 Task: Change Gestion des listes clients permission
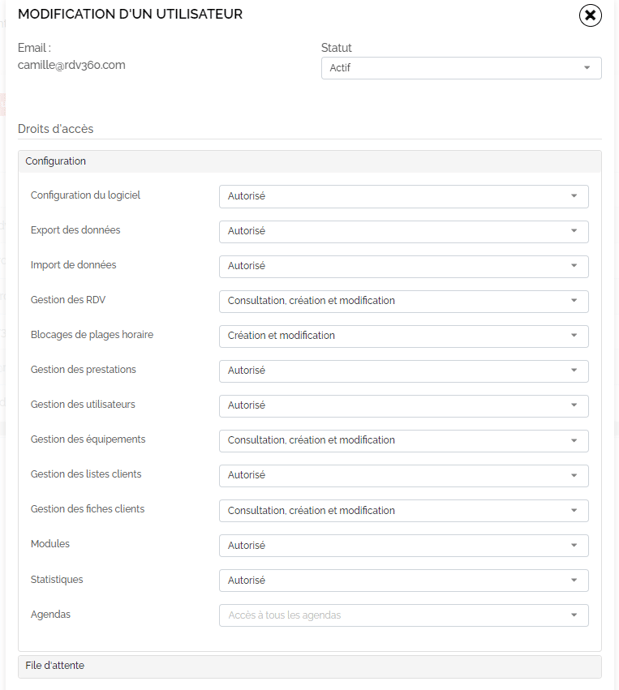(403, 476)
